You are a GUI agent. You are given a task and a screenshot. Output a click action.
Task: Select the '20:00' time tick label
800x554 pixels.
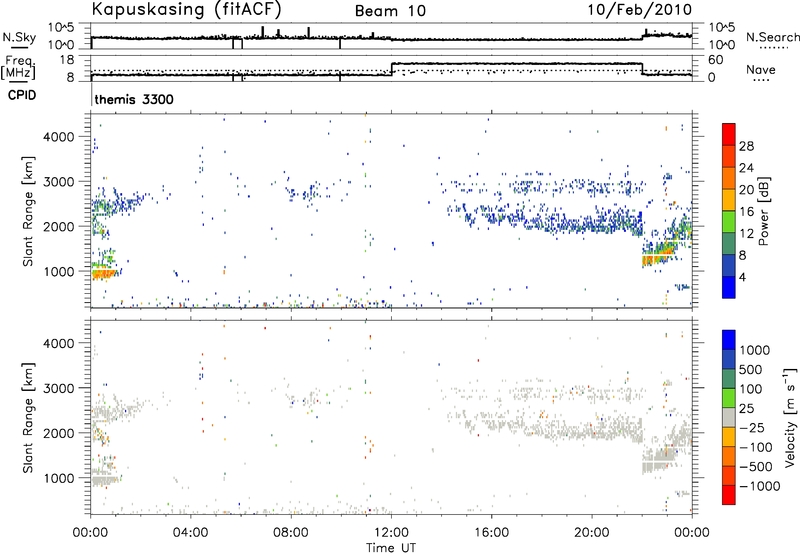tap(592, 533)
